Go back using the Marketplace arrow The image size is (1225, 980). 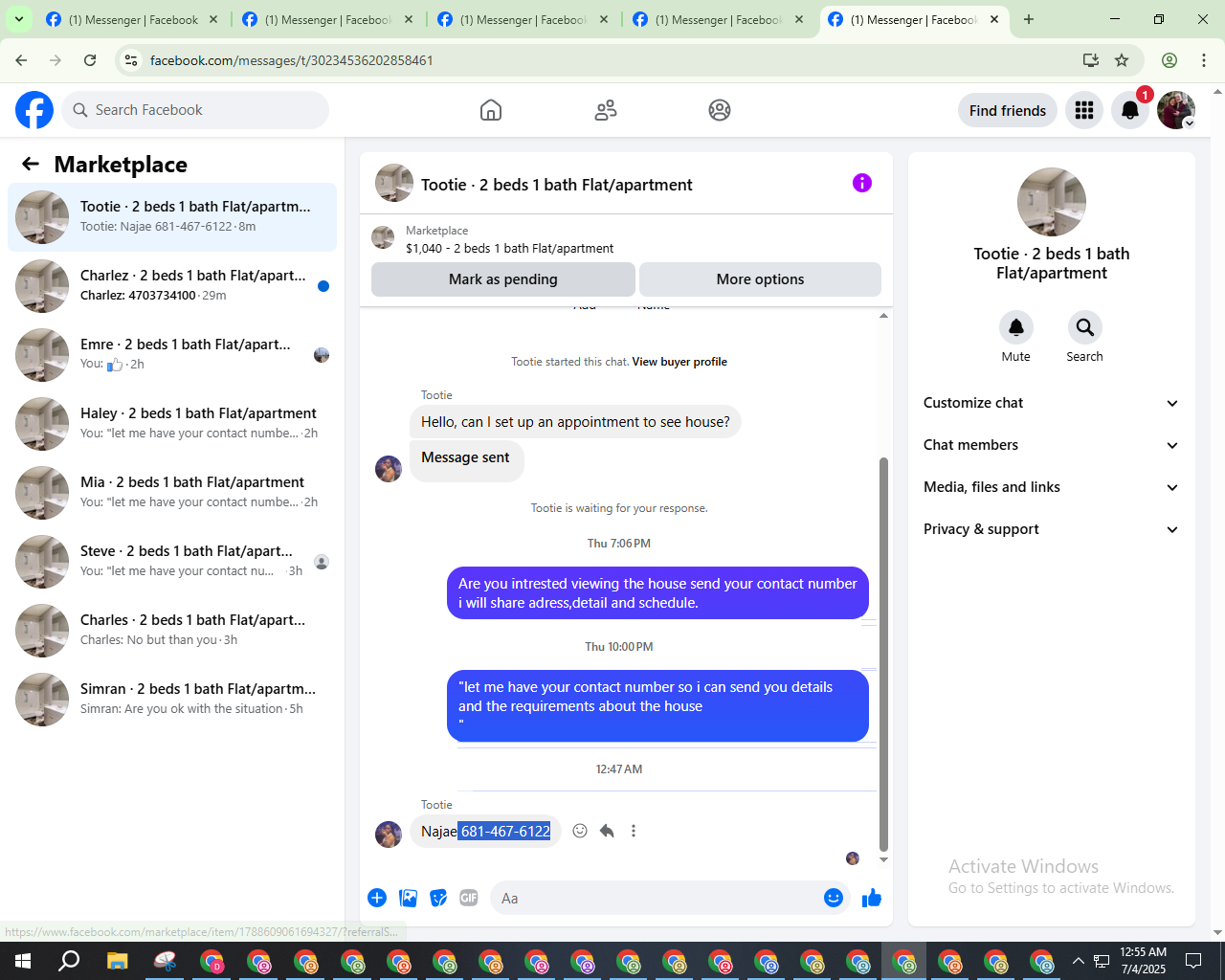(31, 164)
